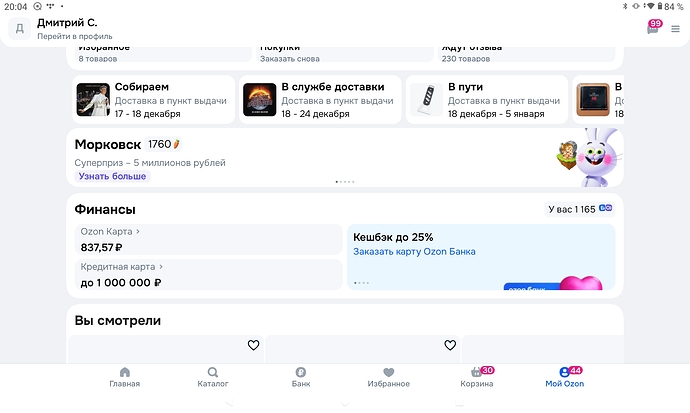Open the Собираем order card
Screen dimensions: 690x413
tap(154, 99)
